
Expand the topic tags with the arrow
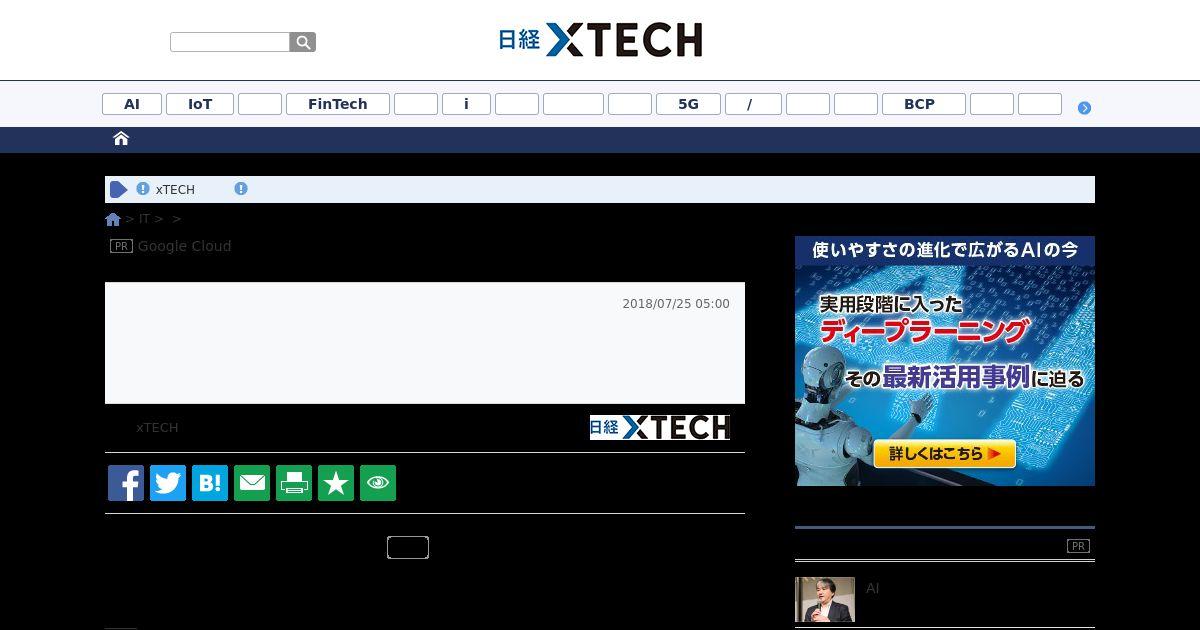[x=1084, y=108]
